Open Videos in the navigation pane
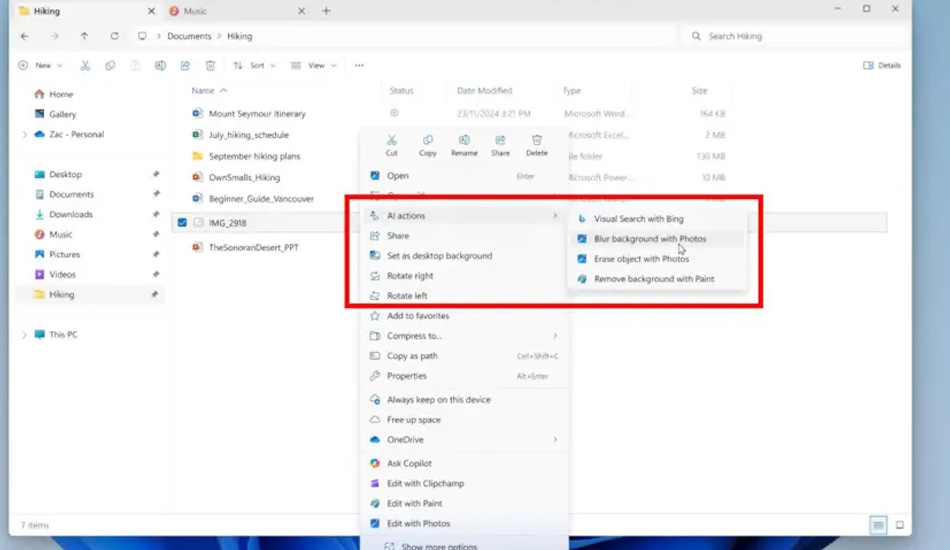This screenshot has height=550, width=950. (x=62, y=274)
